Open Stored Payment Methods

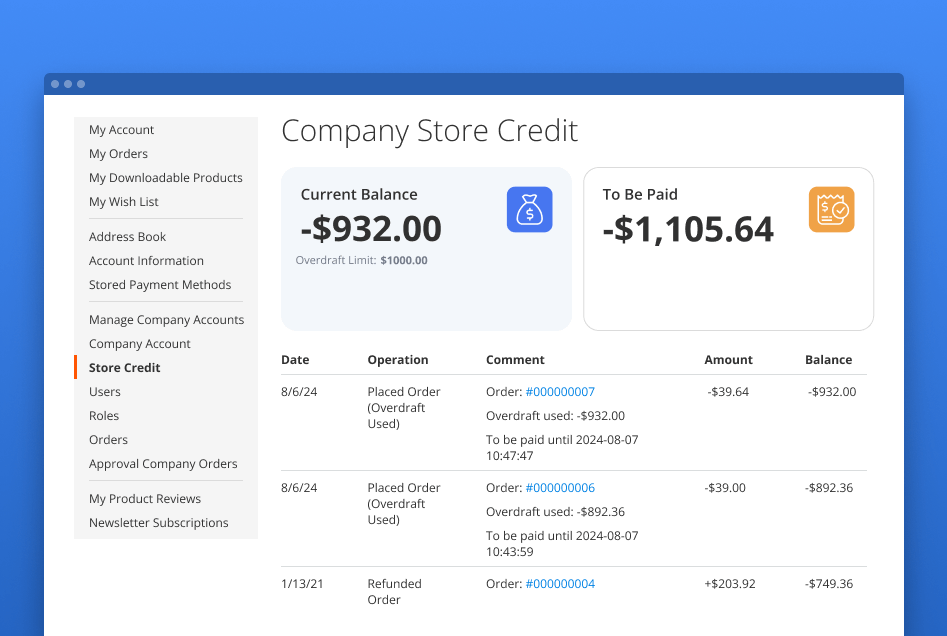pos(160,284)
